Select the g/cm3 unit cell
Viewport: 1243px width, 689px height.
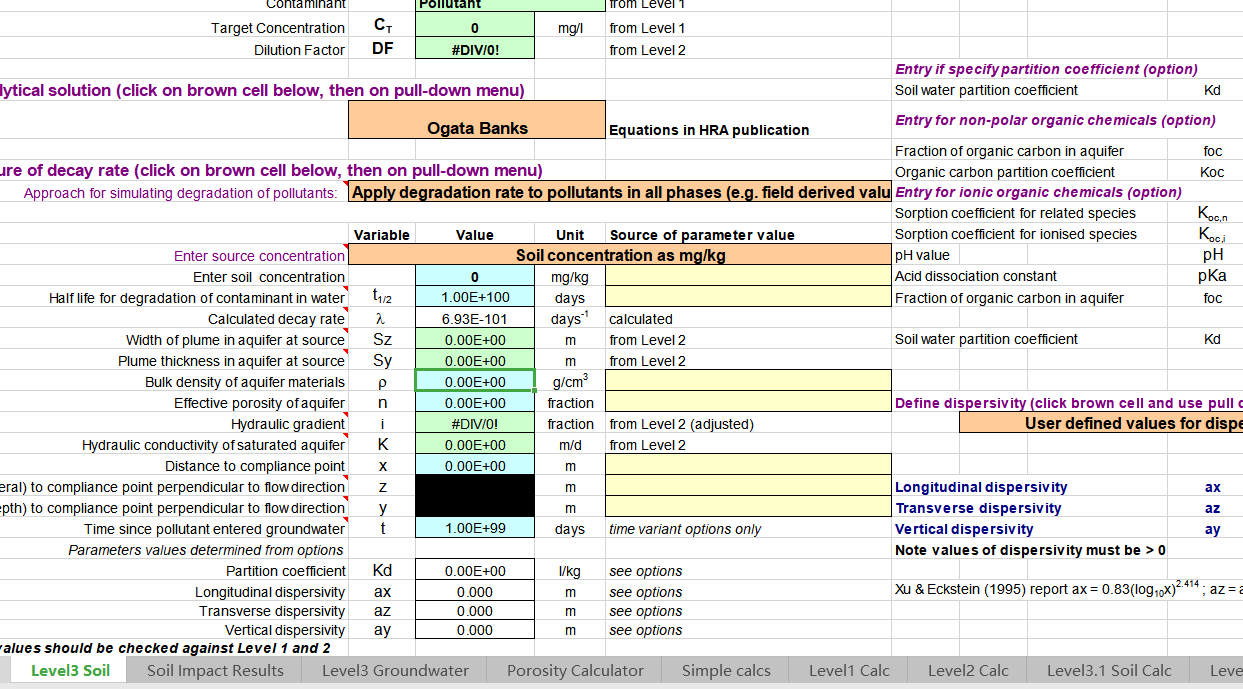click(570, 381)
